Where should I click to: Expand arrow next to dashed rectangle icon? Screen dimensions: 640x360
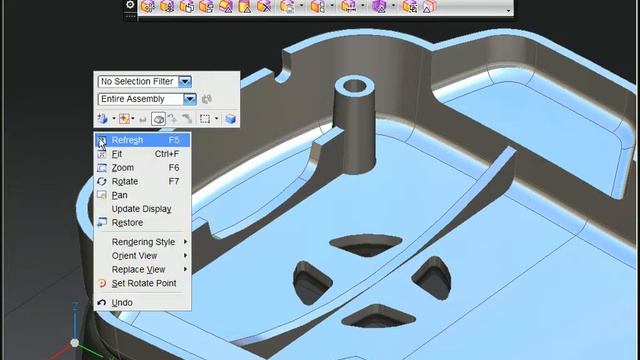pos(216,119)
